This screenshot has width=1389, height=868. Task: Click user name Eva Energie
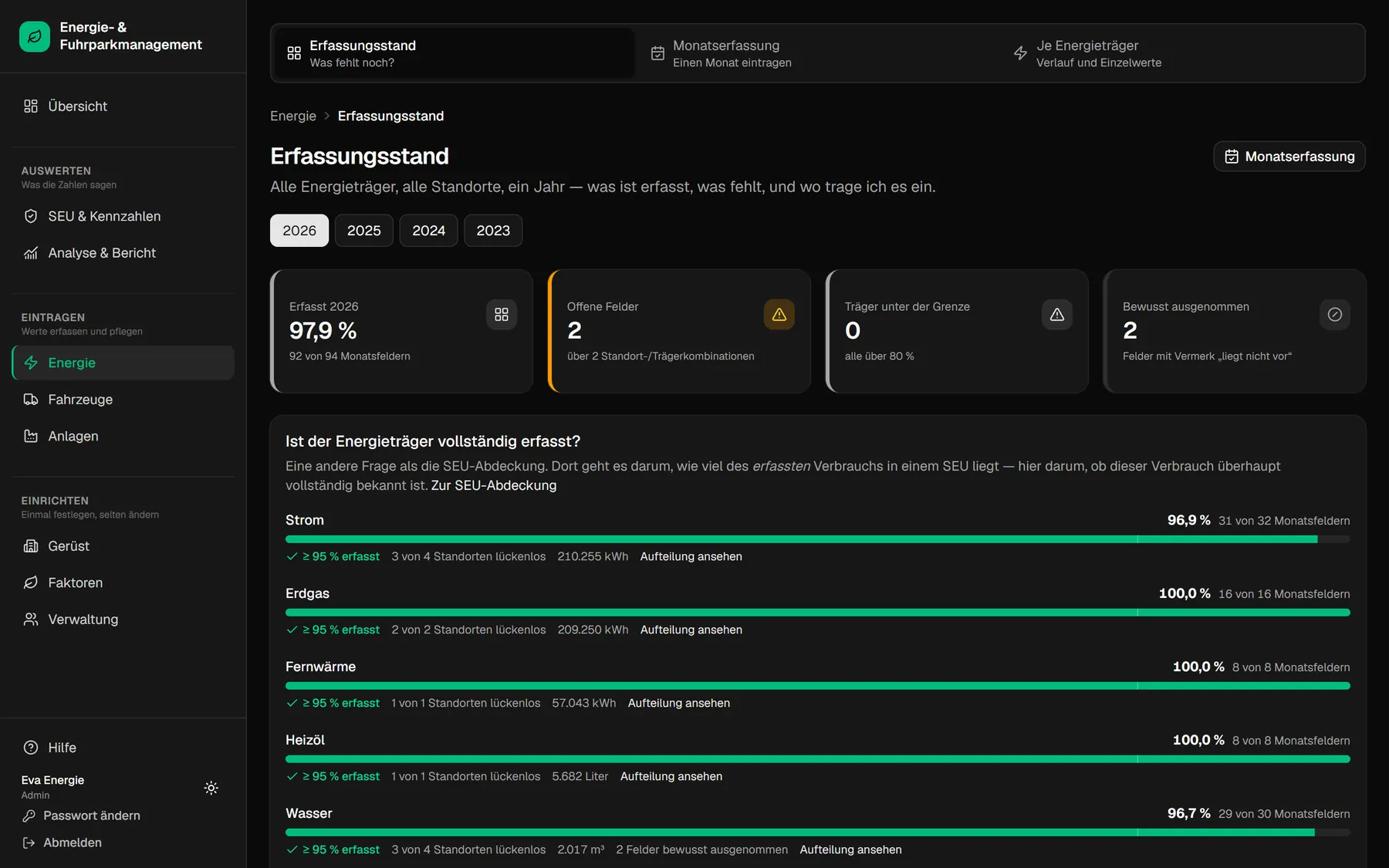[x=53, y=780]
